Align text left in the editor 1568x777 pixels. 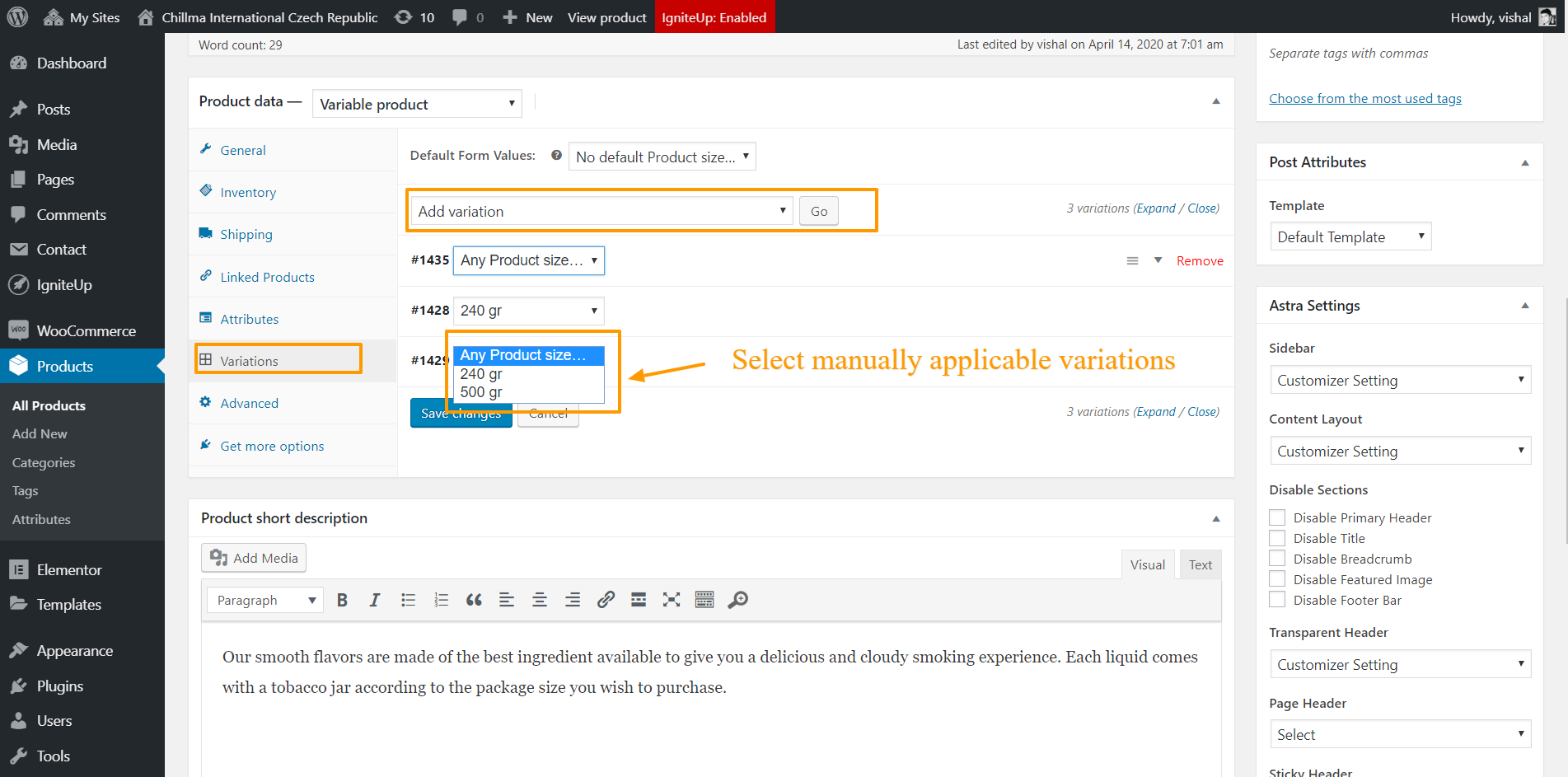pos(507,600)
